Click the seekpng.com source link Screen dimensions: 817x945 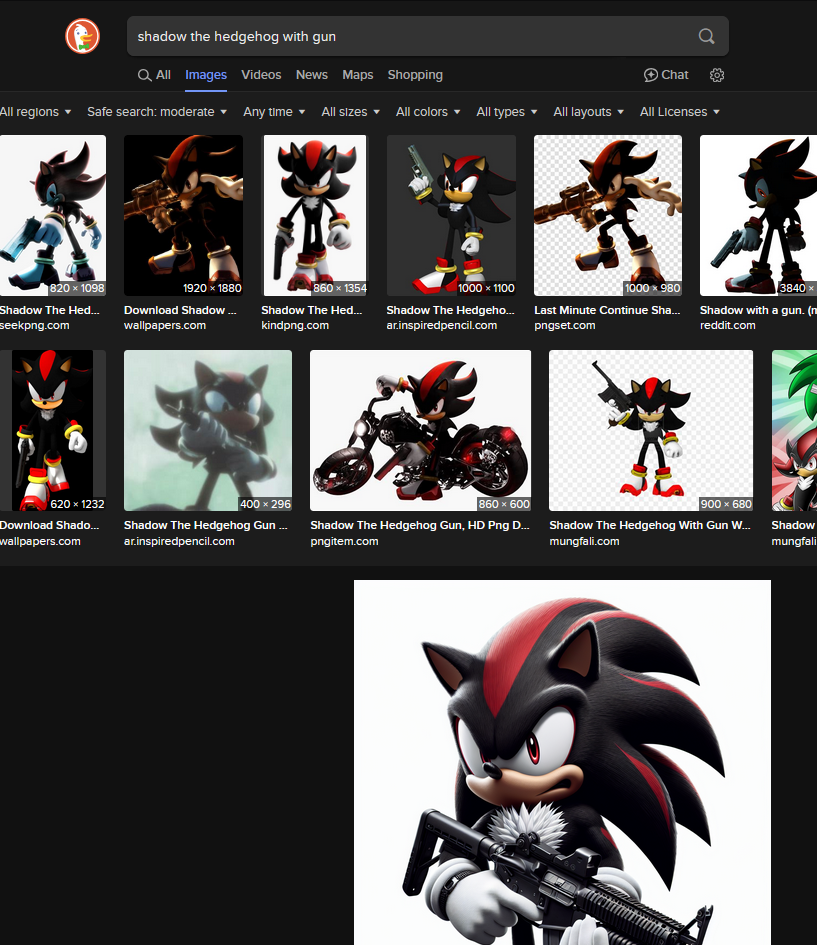[x=35, y=325]
